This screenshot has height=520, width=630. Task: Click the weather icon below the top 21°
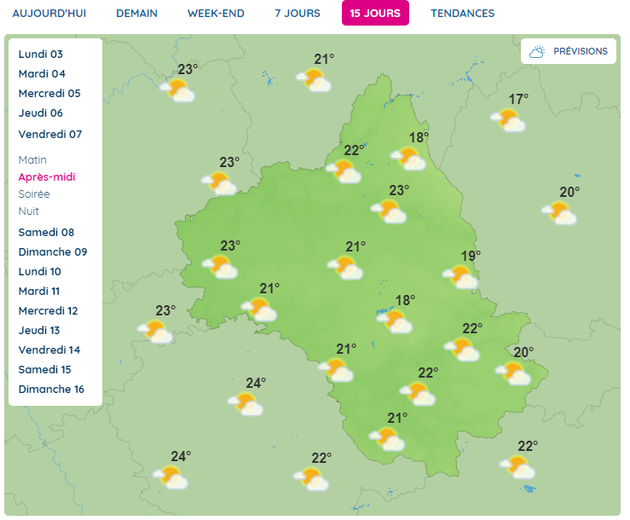pyautogui.click(x=315, y=80)
